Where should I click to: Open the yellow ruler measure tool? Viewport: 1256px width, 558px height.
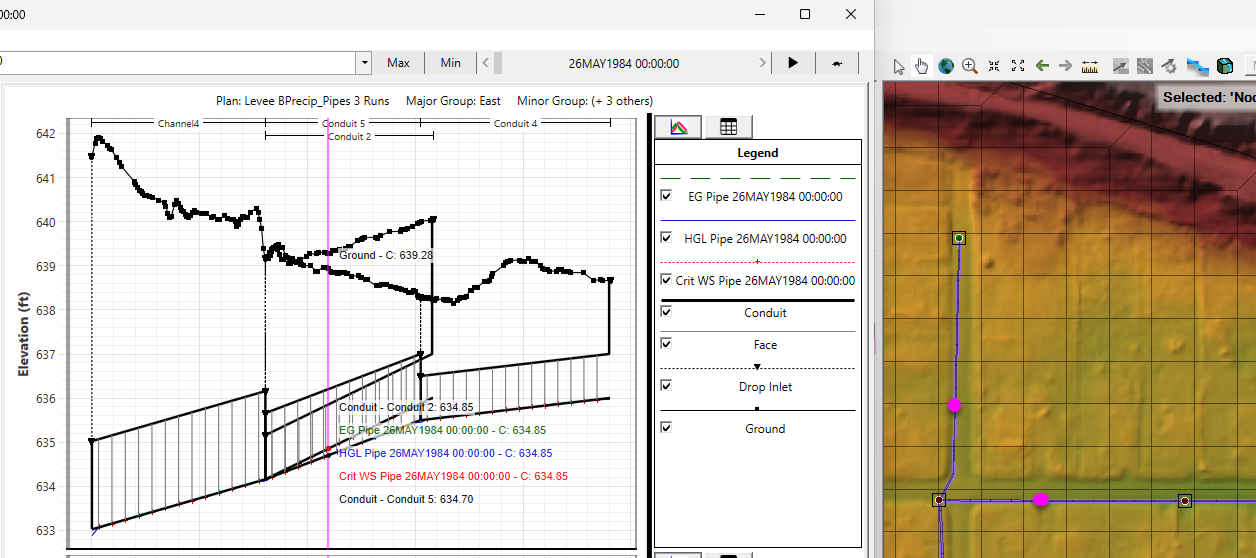(x=1090, y=66)
